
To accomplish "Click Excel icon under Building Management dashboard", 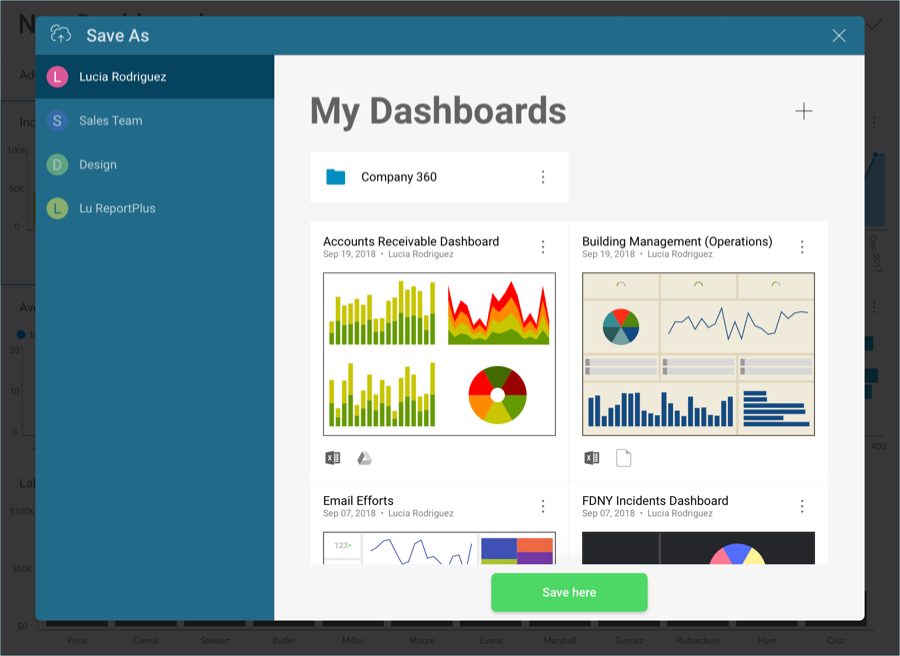I will point(592,458).
